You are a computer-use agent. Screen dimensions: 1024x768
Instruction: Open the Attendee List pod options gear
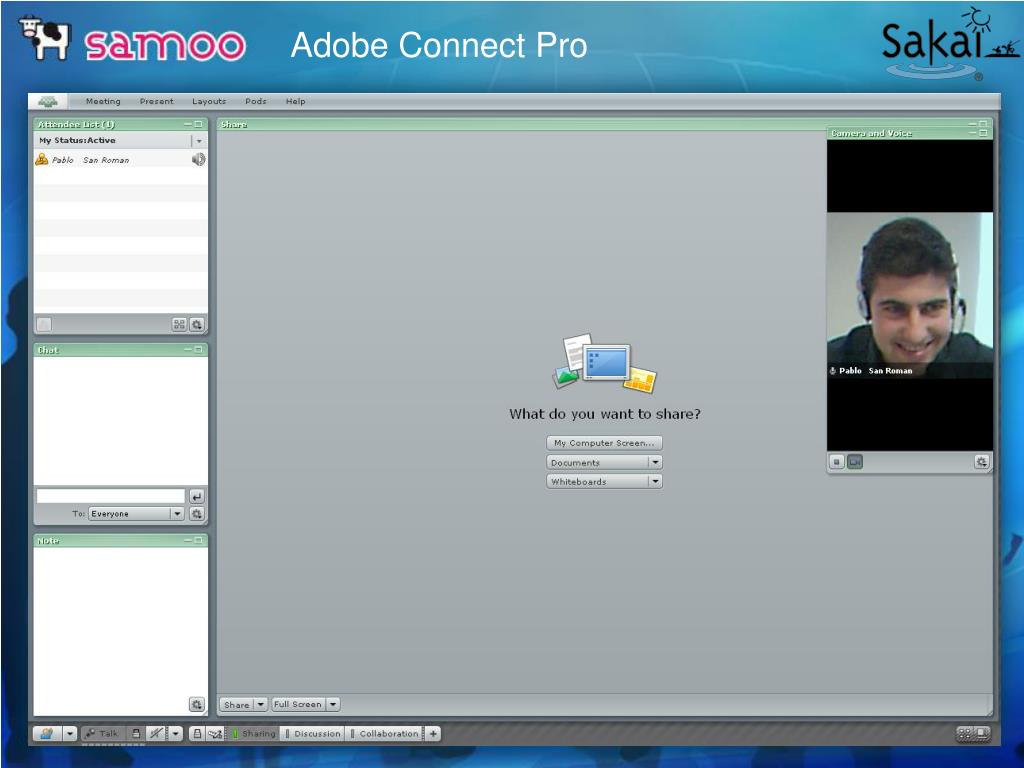(197, 324)
